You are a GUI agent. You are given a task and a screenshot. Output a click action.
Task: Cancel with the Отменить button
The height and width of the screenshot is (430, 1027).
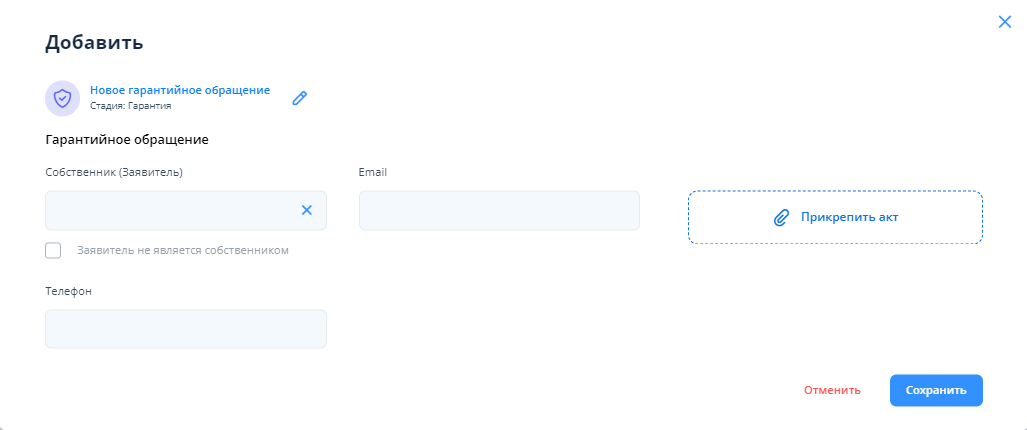point(832,390)
